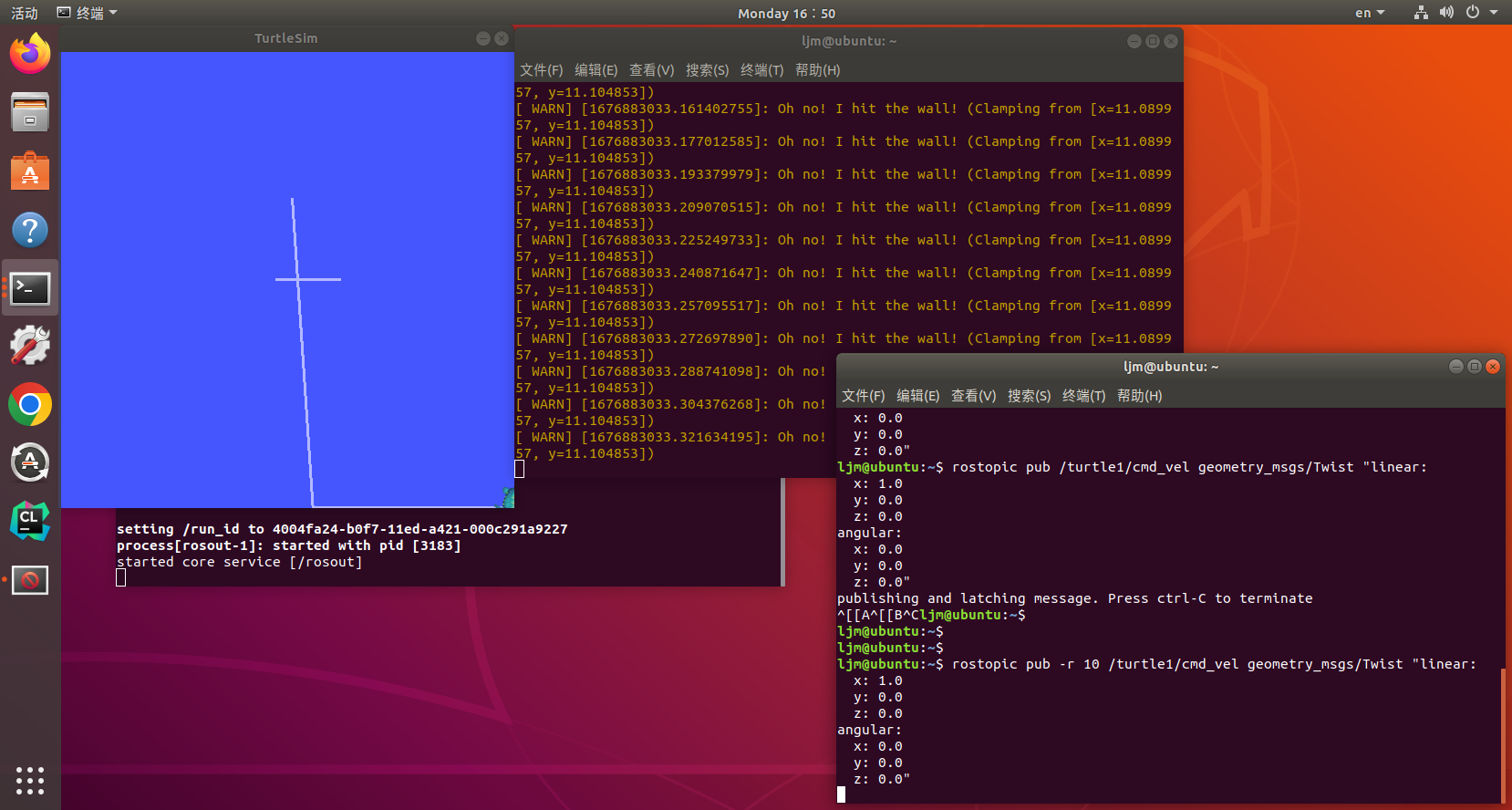This screenshot has width=1512, height=810.
Task: Open 搜索(S) menu in front terminal
Action: coord(1030,396)
